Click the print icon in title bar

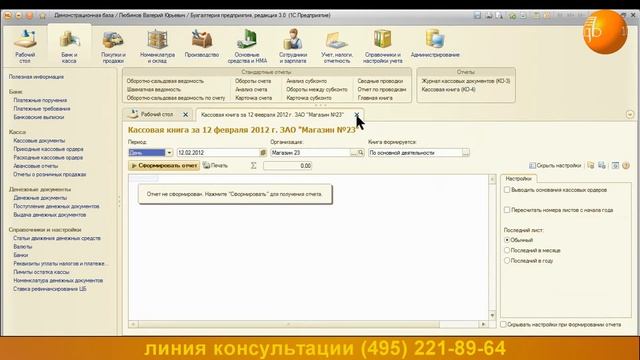pos(489,16)
